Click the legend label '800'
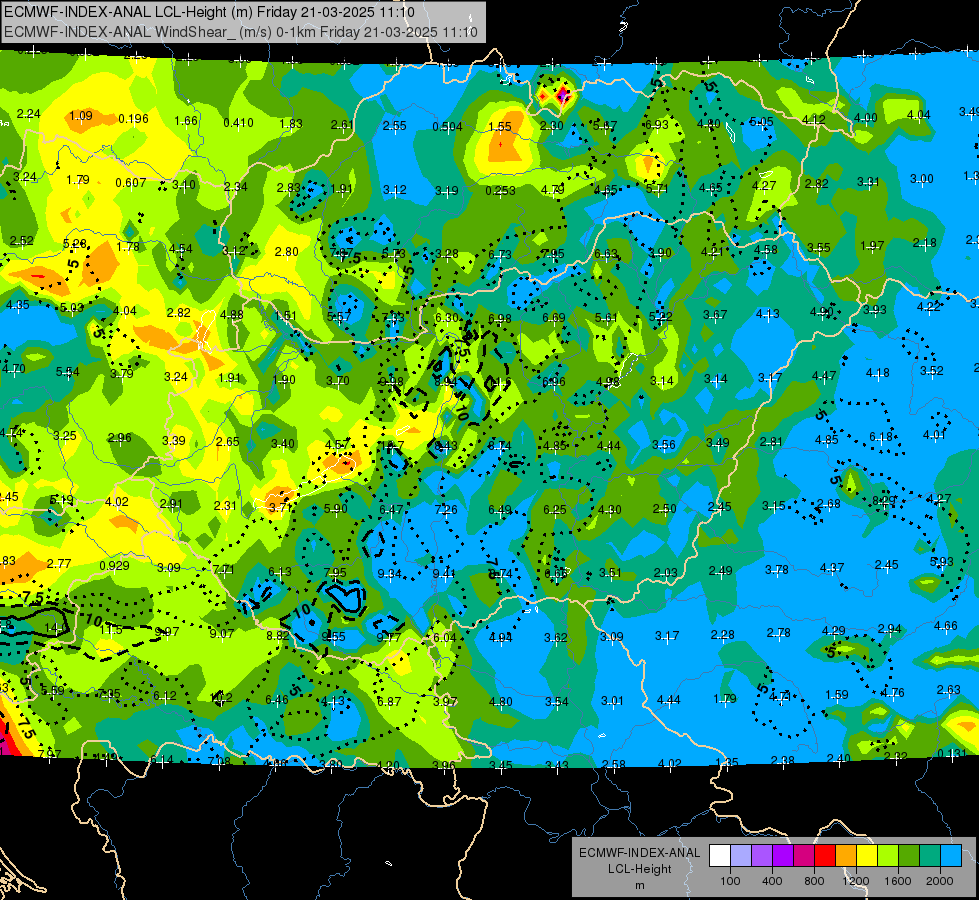The height and width of the screenshot is (900, 979). pos(814,881)
